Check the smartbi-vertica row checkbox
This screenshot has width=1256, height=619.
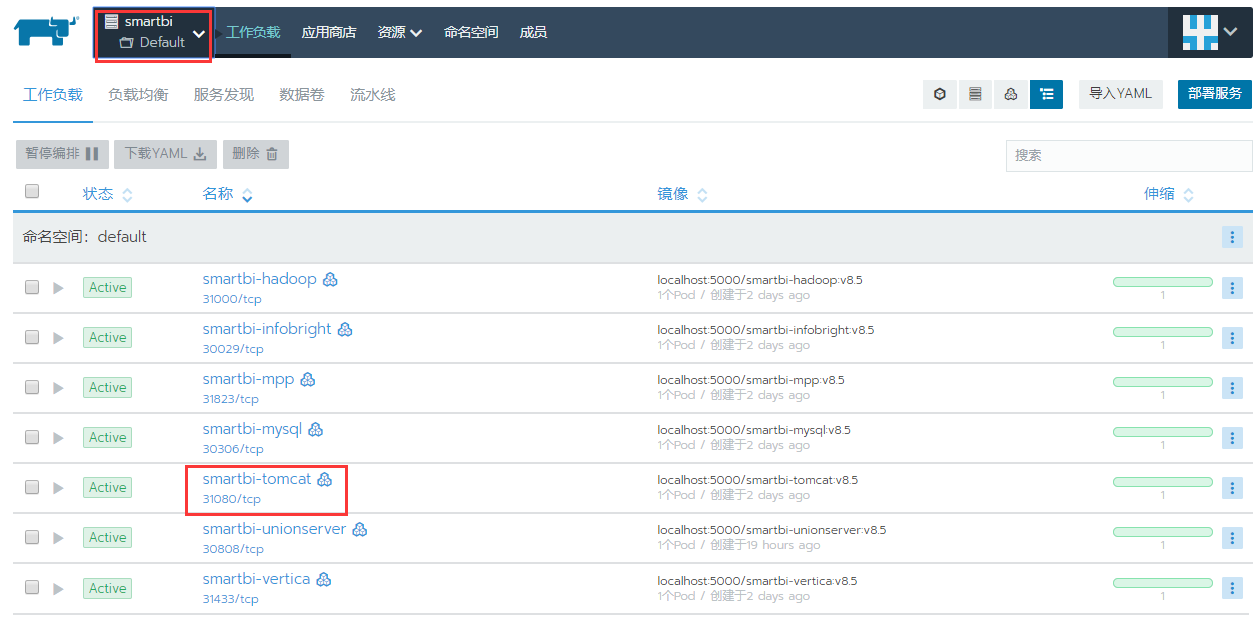tap(32, 587)
